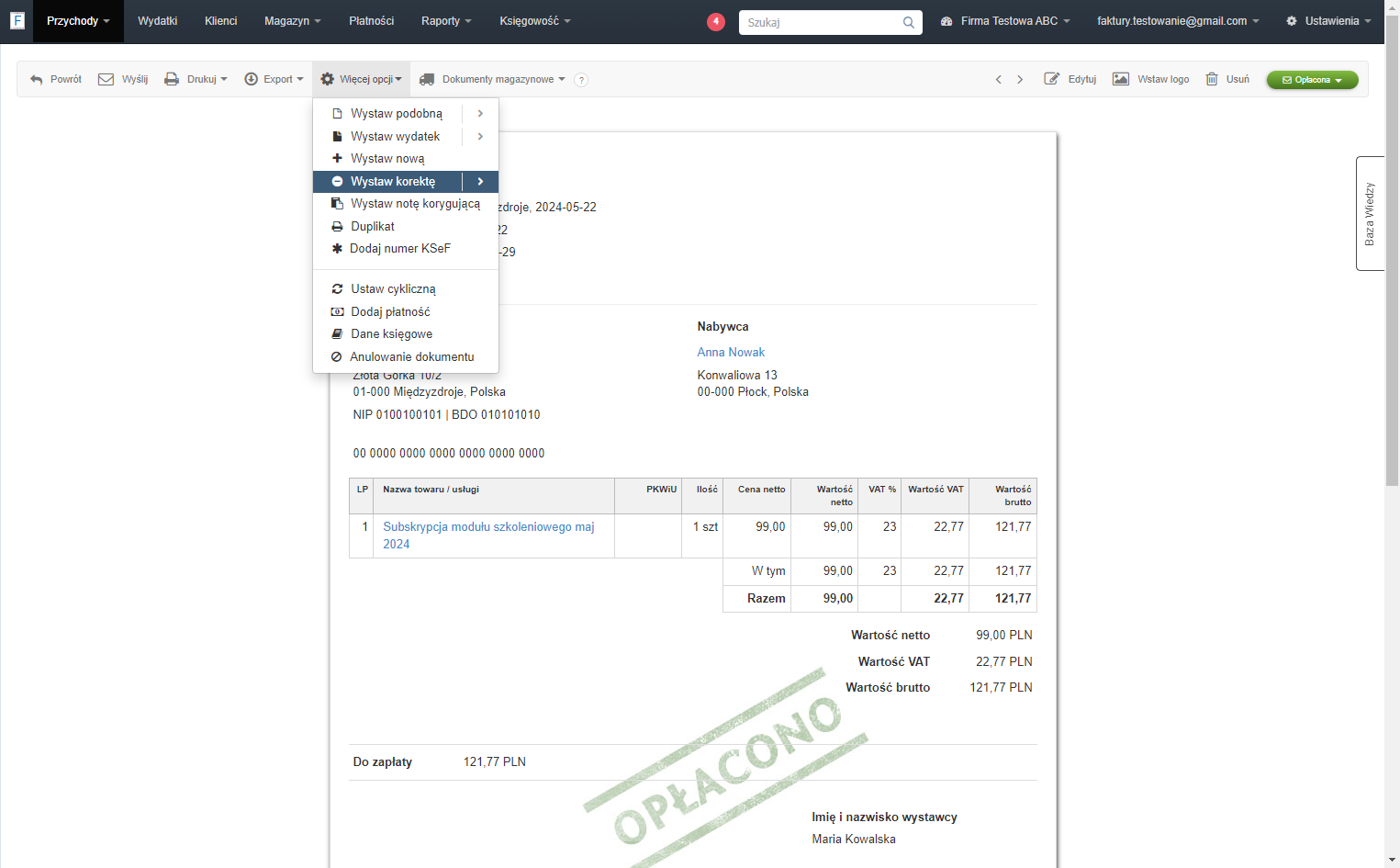The width and height of the screenshot is (1400, 868).
Task: Click the Wystaw nową plus icon
Action: click(x=337, y=159)
